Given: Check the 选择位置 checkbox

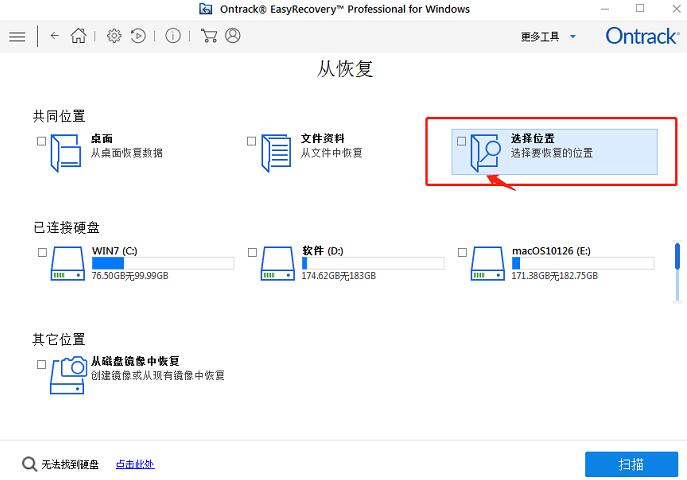Looking at the screenshot, I should click(461, 141).
